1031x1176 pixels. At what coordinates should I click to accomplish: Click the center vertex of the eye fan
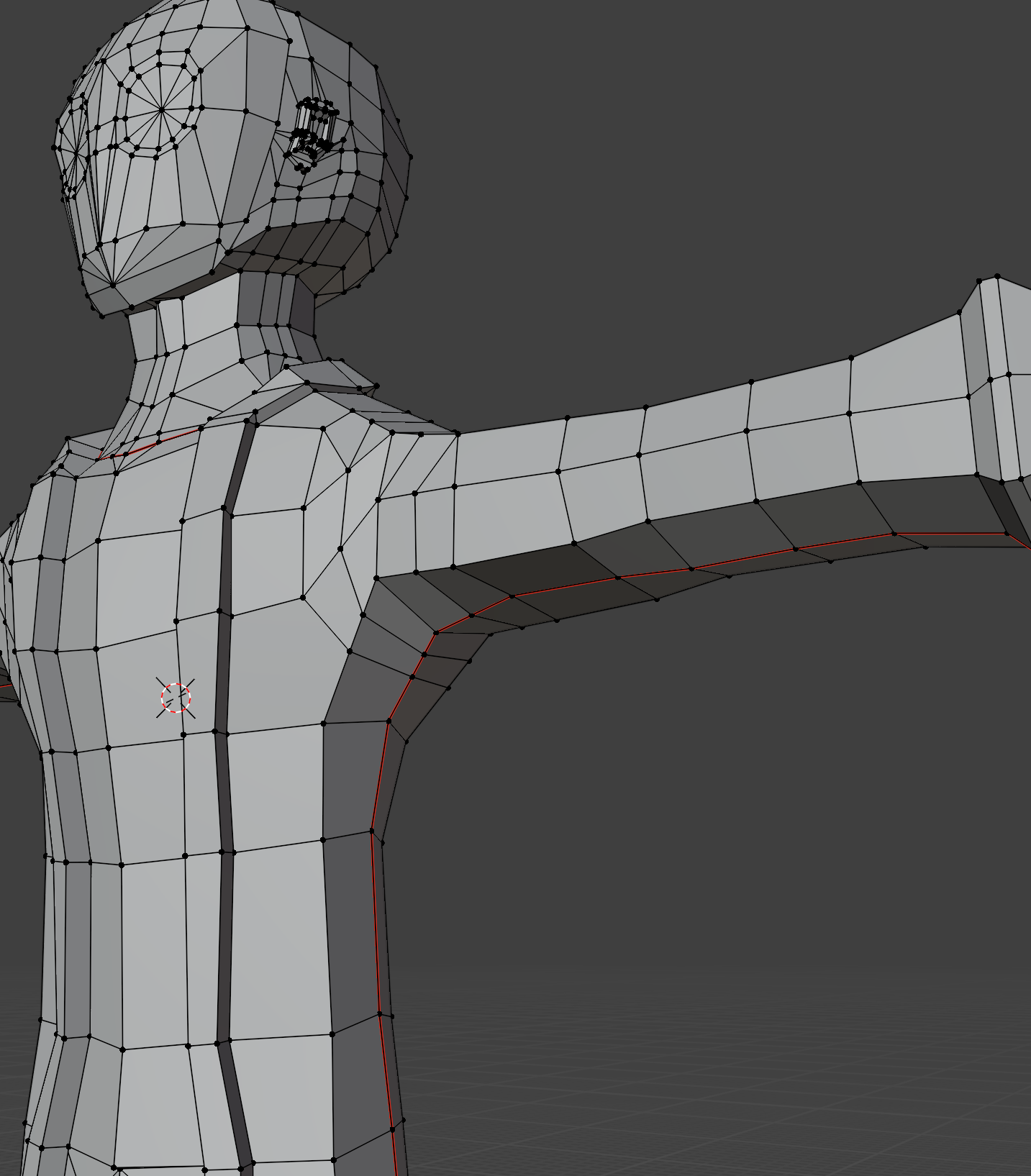coord(163,110)
